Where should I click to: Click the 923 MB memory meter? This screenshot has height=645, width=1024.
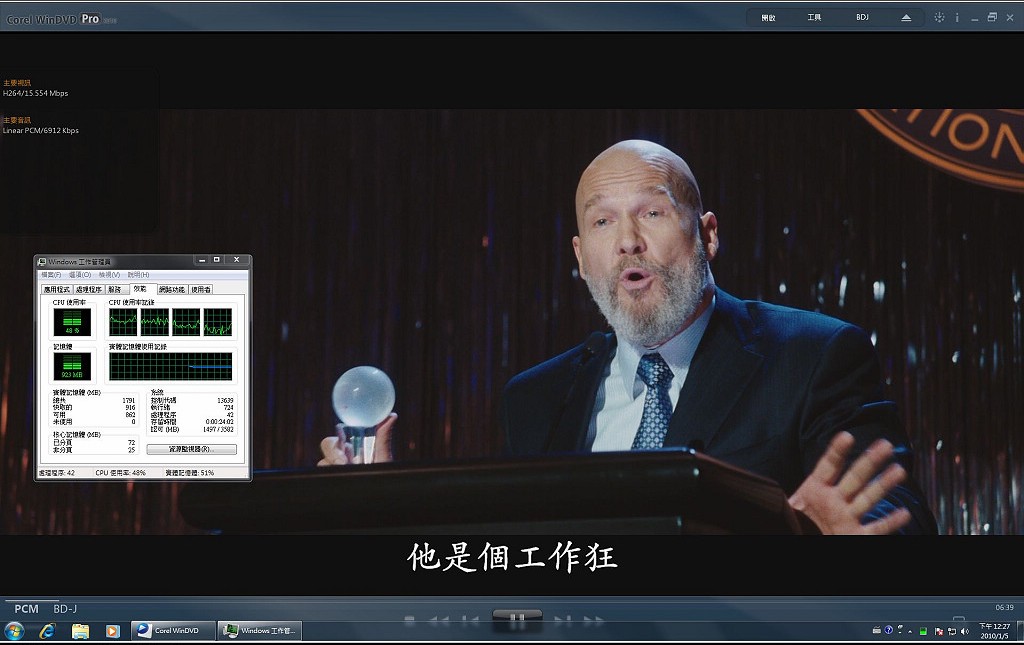72,366
